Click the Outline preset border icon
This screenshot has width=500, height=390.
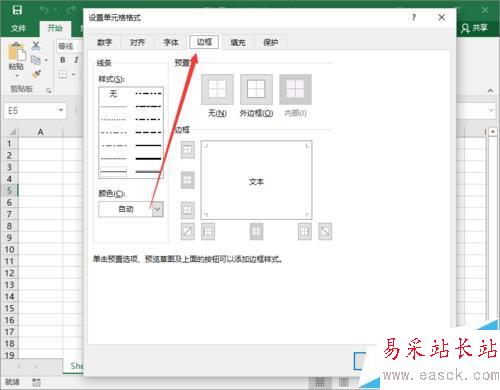click(256, 89)
